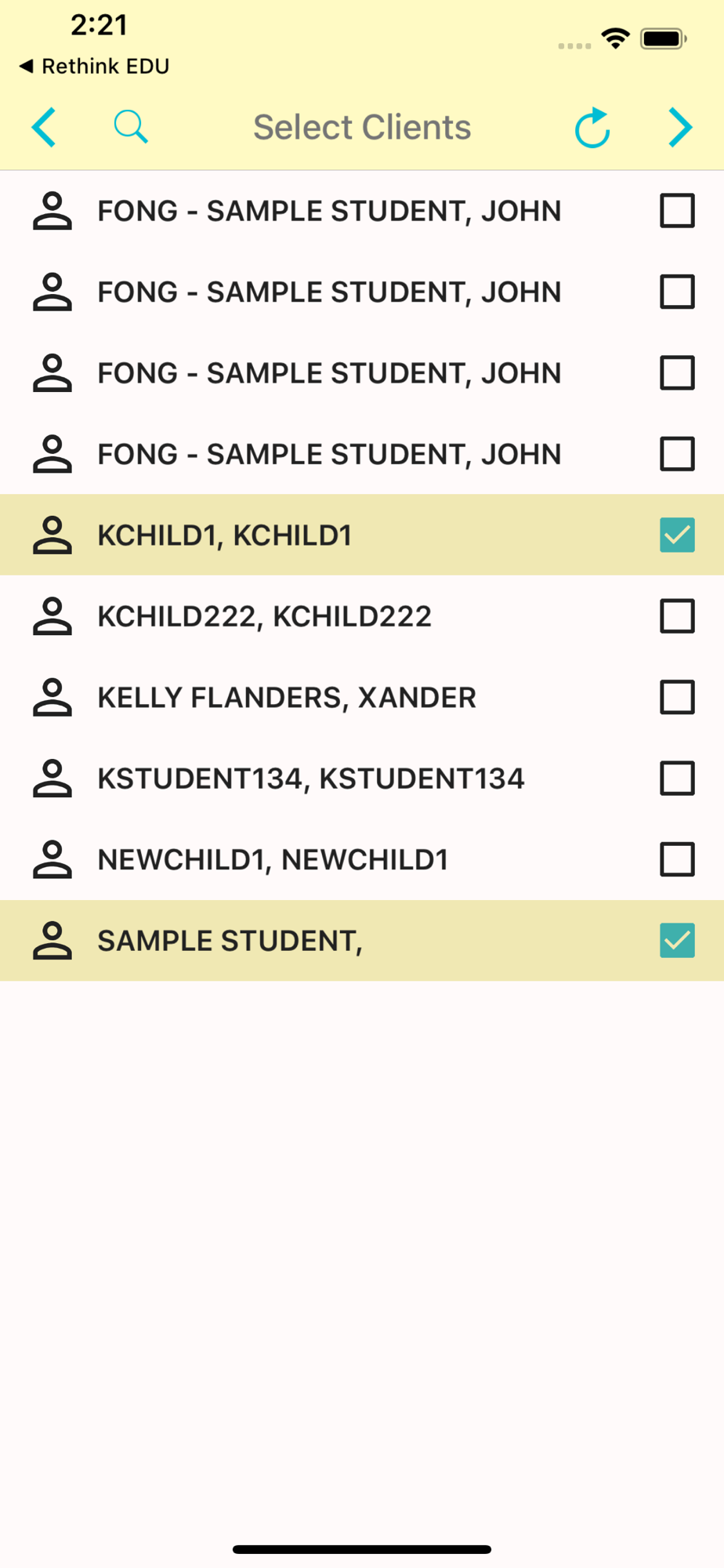Tap the KELLY FLANDERS, XANDER name

(x=286, y=698)
